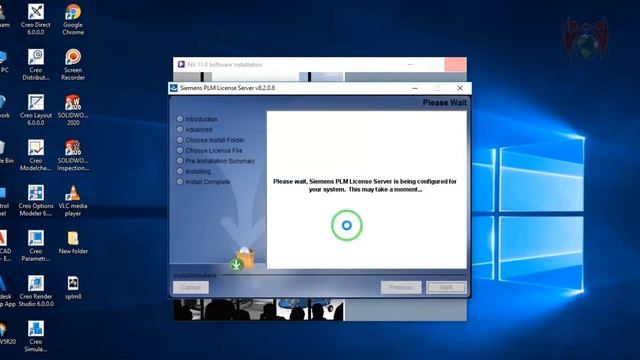Open the Creo Simulate desktop shortcut
The width and height of the screenshot is (640, 360).
tap(36, 336)
